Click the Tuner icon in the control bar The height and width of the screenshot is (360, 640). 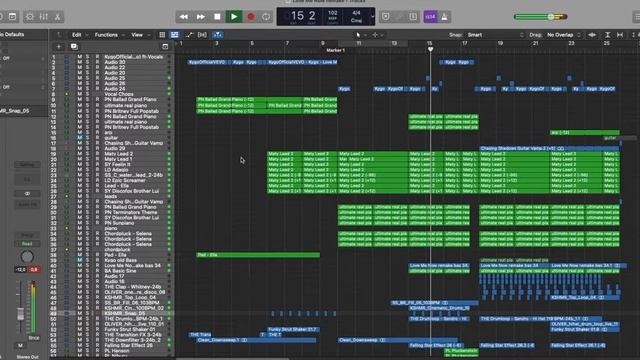(x=399, y=17)
